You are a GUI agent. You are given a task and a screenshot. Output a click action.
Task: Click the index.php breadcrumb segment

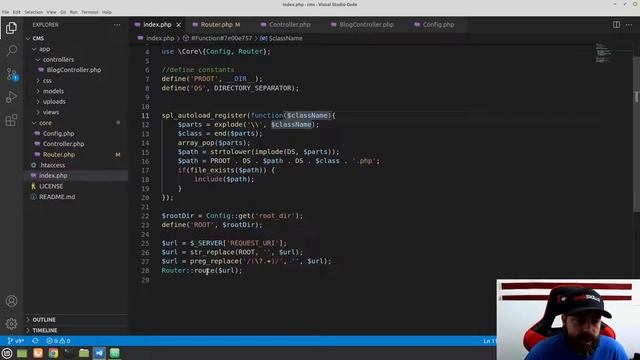pyautogui.click(x=156, y=38)
